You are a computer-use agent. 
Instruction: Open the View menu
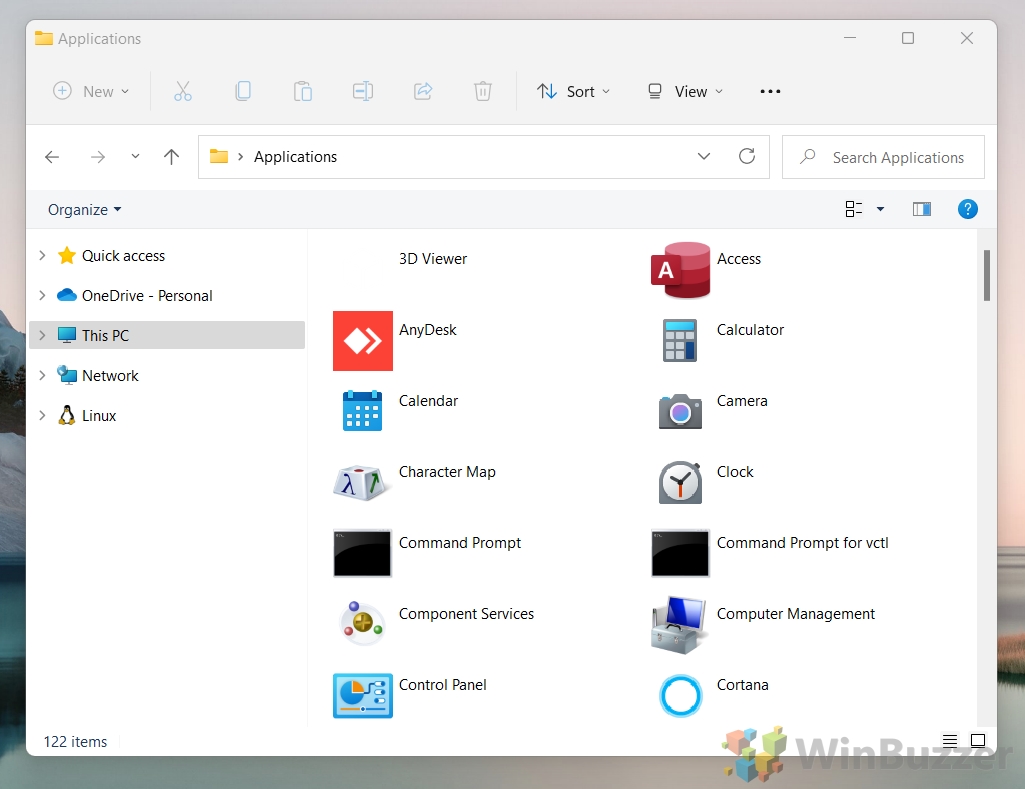click(685, 91)
